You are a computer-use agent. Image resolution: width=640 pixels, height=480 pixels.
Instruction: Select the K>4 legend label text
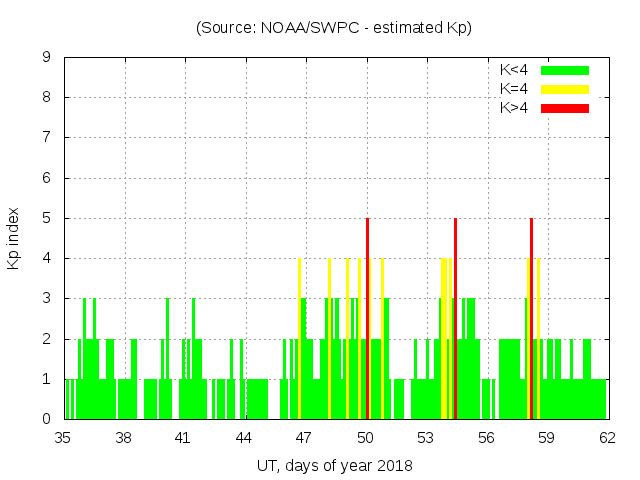tap(514, 108)
